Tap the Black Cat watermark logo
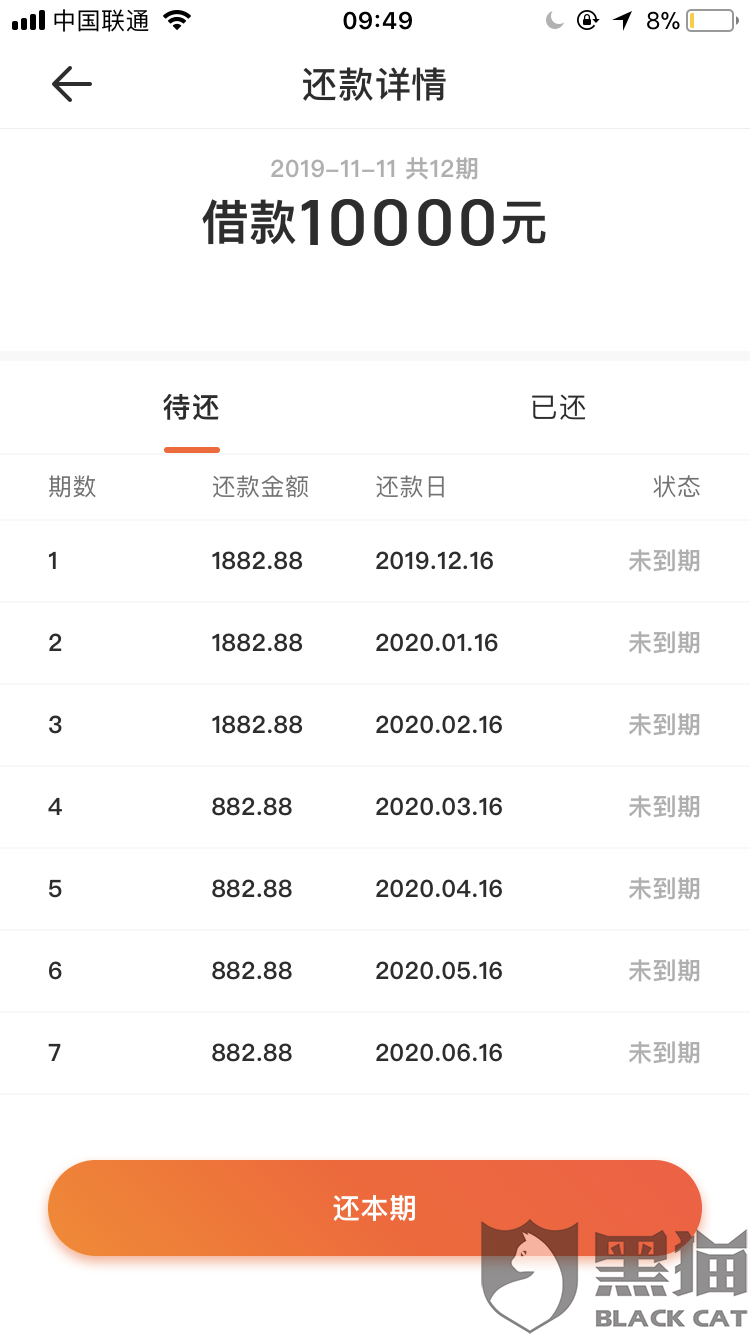Screen dimensions: 750x1334 [x=613, y=1275]
